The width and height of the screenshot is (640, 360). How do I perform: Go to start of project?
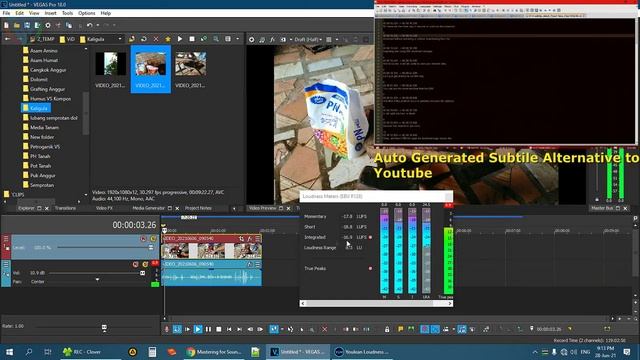[x=229, y=329]
